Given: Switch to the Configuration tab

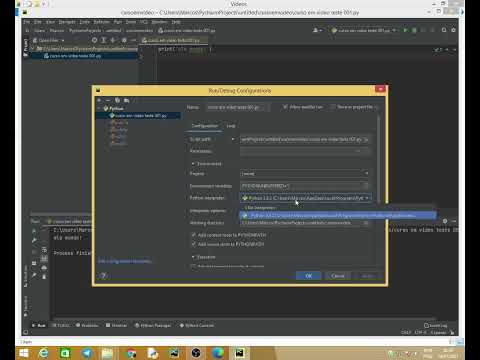Looking at the screenshot, I should coord(205,126).
